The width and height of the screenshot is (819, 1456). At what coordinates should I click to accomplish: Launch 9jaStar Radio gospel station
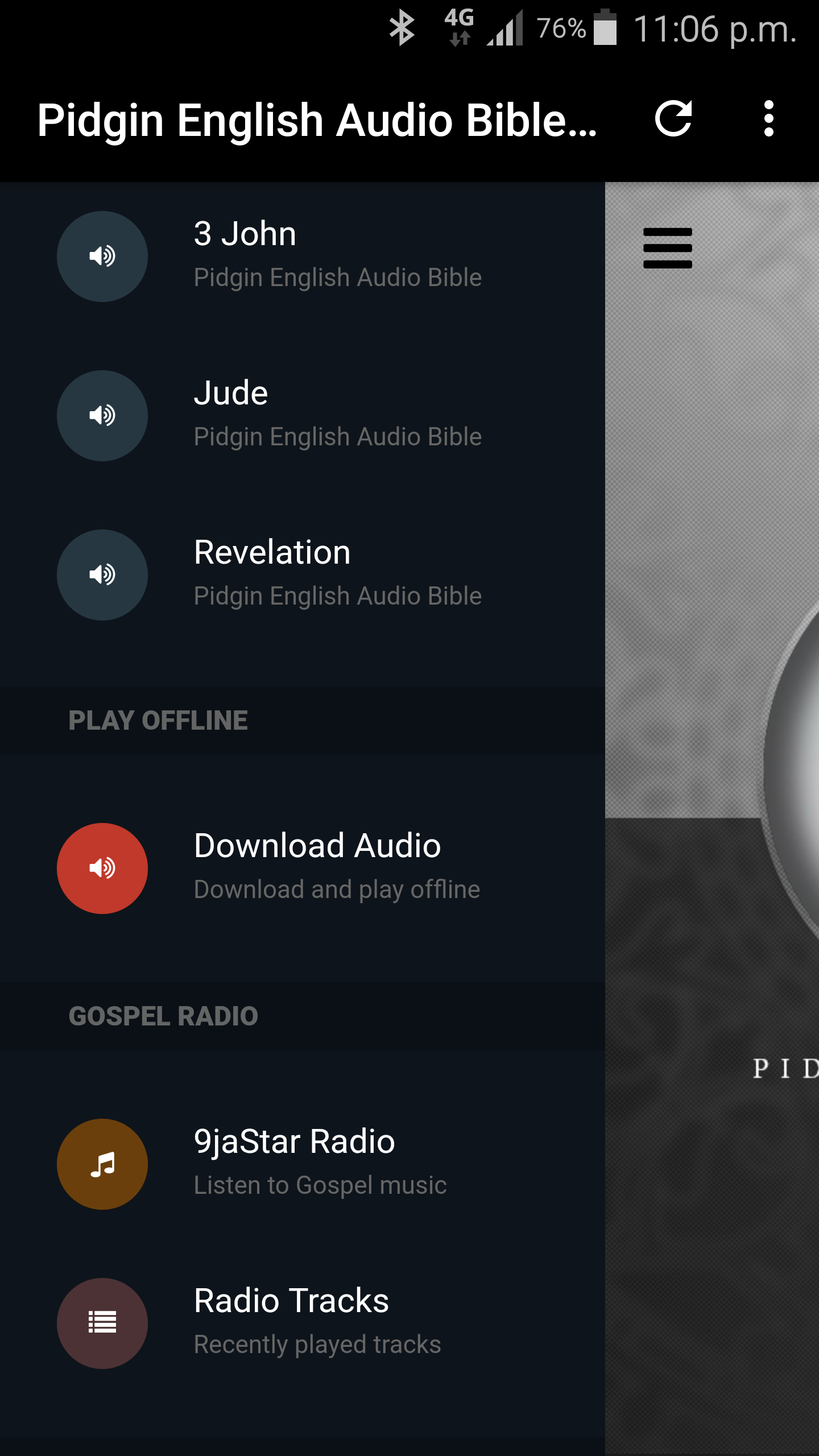coord(303,1164)
